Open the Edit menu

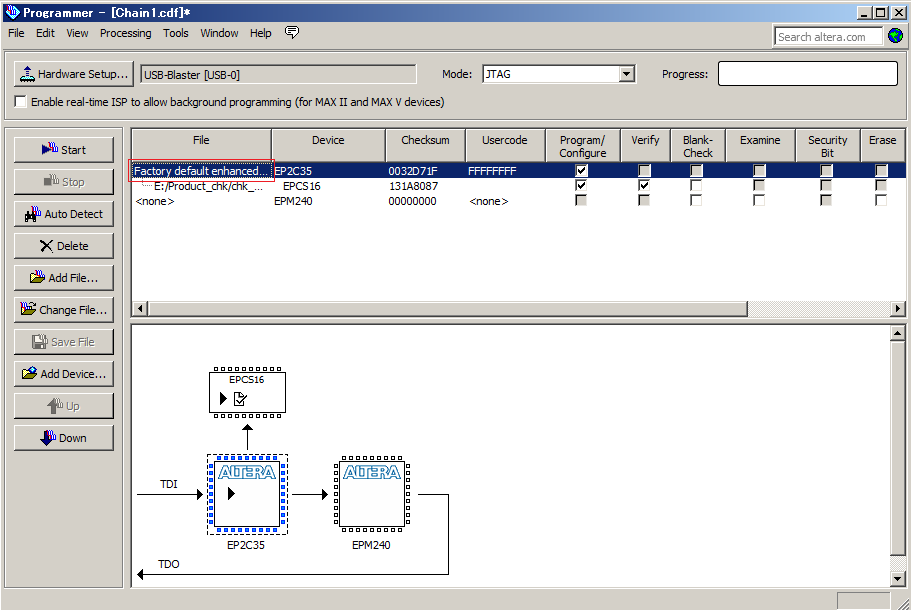pos(45,33)
